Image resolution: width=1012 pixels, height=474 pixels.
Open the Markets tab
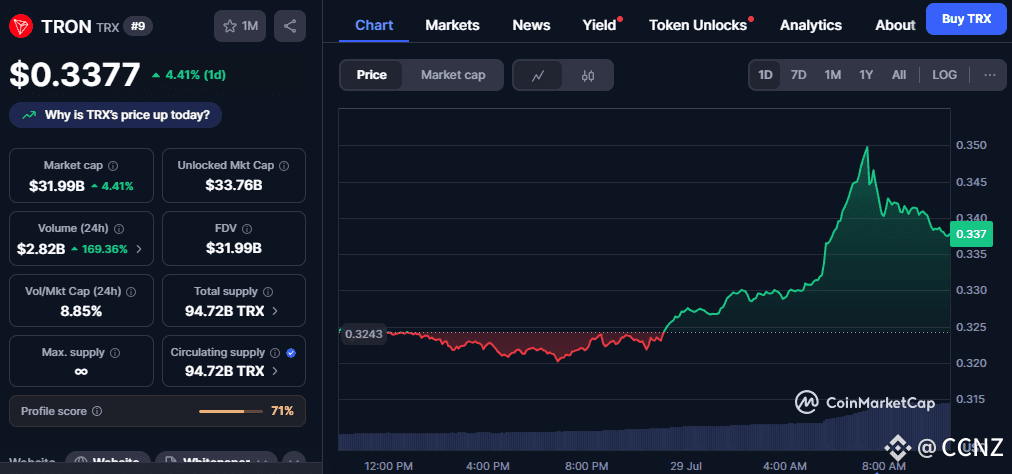coord(452,25)
